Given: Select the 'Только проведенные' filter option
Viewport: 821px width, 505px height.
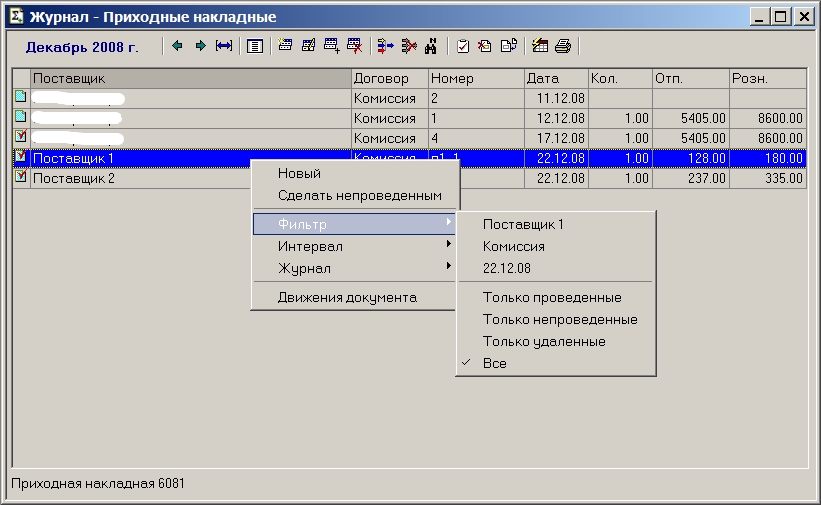Looking at the screenshot, I should [551, 297].
